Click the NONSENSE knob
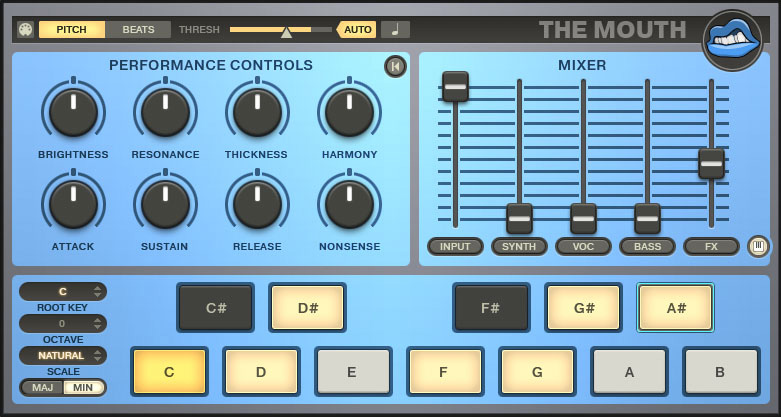781x417 pixels. click(x=349, y=205)
